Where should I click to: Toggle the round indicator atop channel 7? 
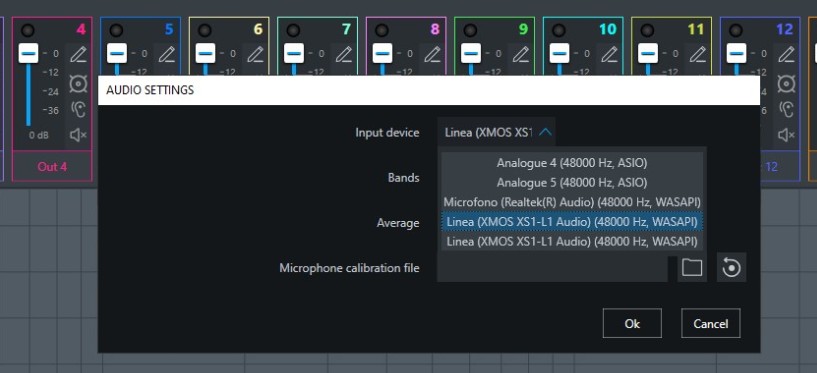tap(293, 30)
